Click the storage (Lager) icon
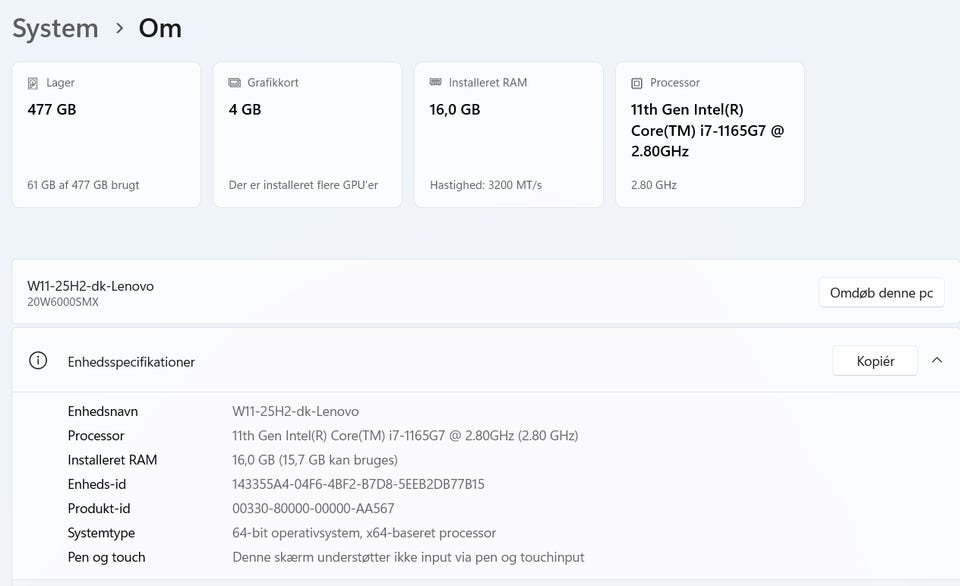 coord(34,83)
